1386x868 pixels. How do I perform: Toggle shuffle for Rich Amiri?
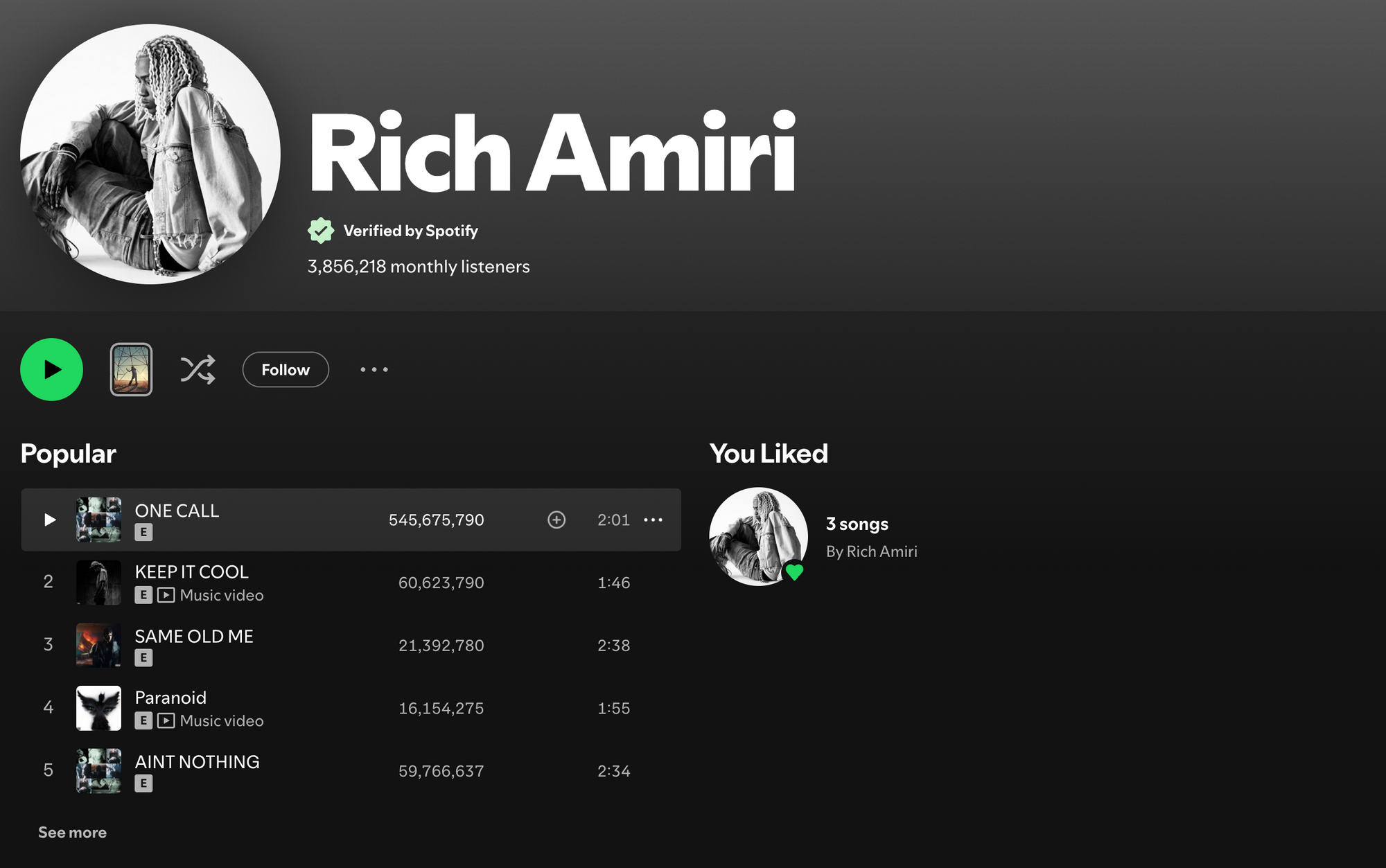tap(198, 369)
